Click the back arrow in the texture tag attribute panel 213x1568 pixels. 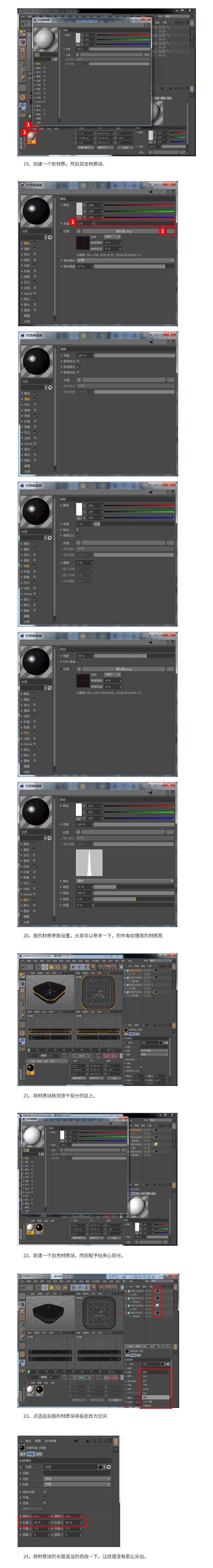pyautogui.click(x=76, y=1441)
